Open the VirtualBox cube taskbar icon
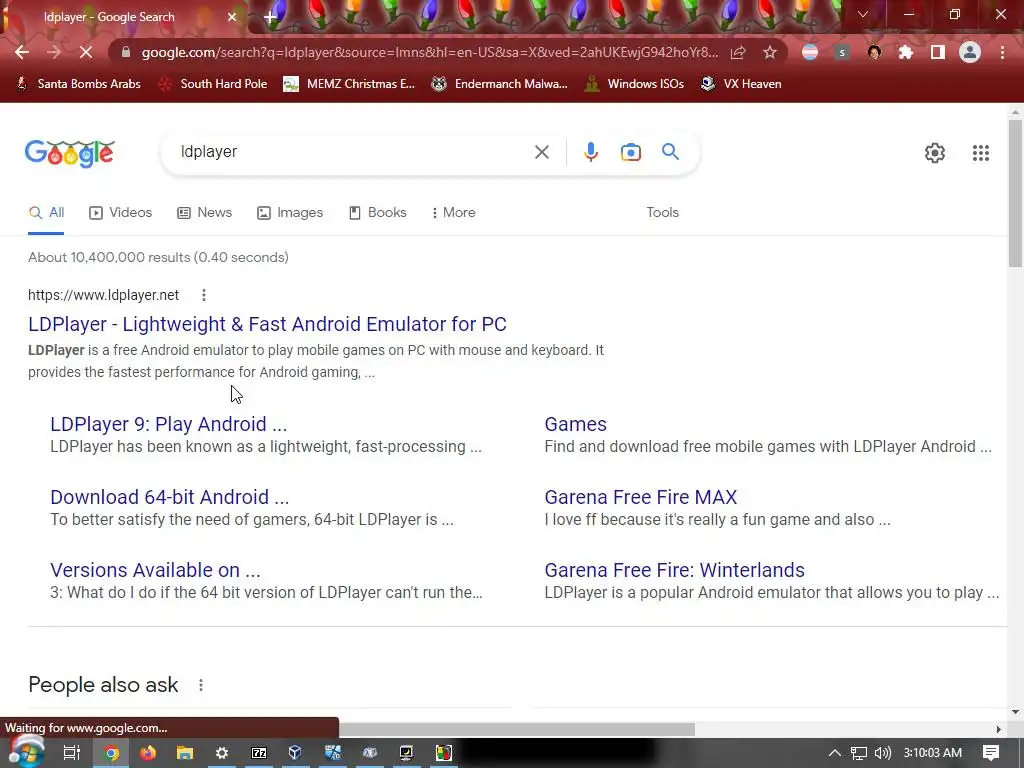The width and height of the screenshot is (1024, 768). [295, 753]
